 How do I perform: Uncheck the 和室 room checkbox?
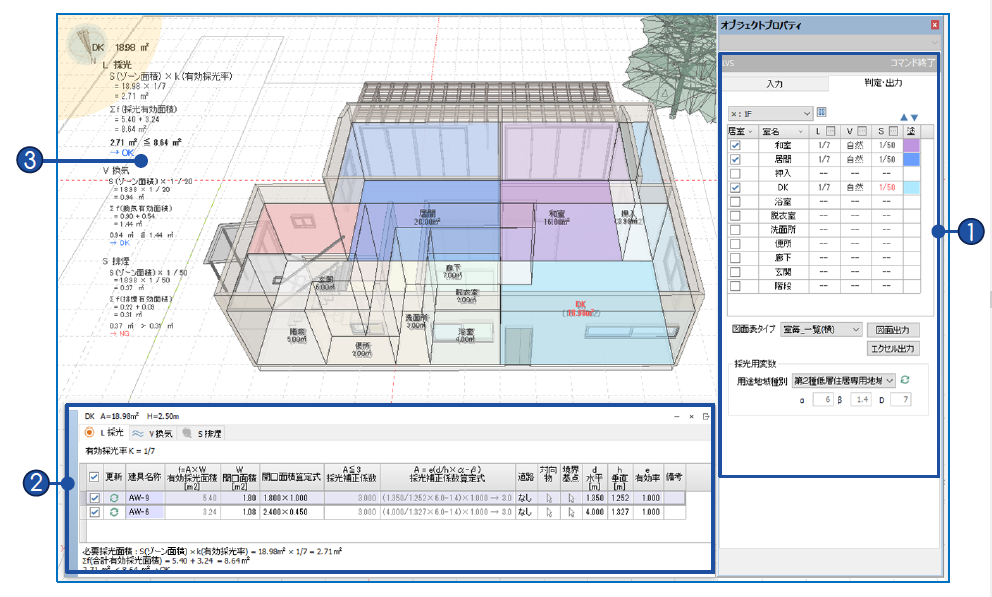(x=736, y=145)
